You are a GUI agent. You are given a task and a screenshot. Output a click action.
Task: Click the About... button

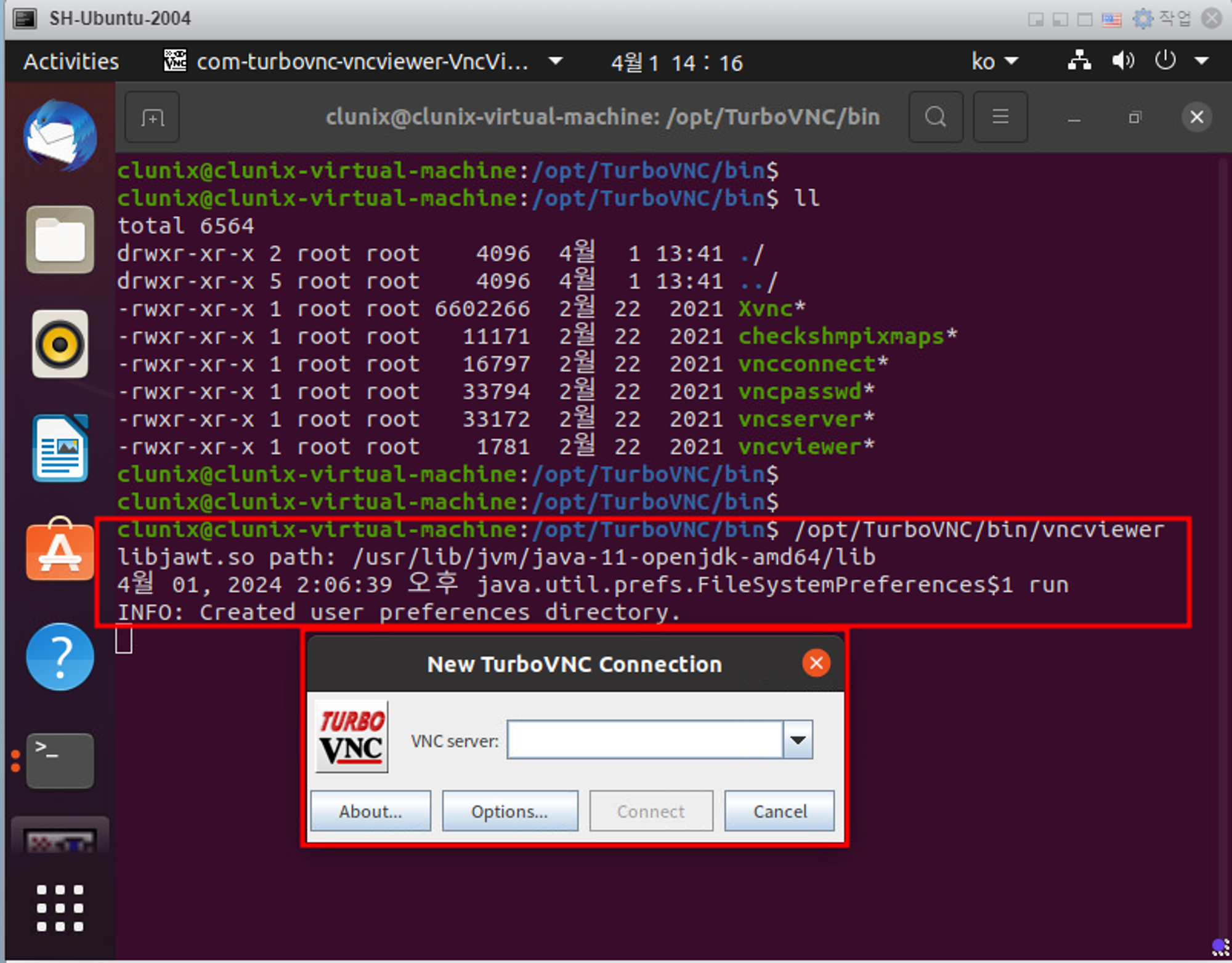(x=370, y=812)
